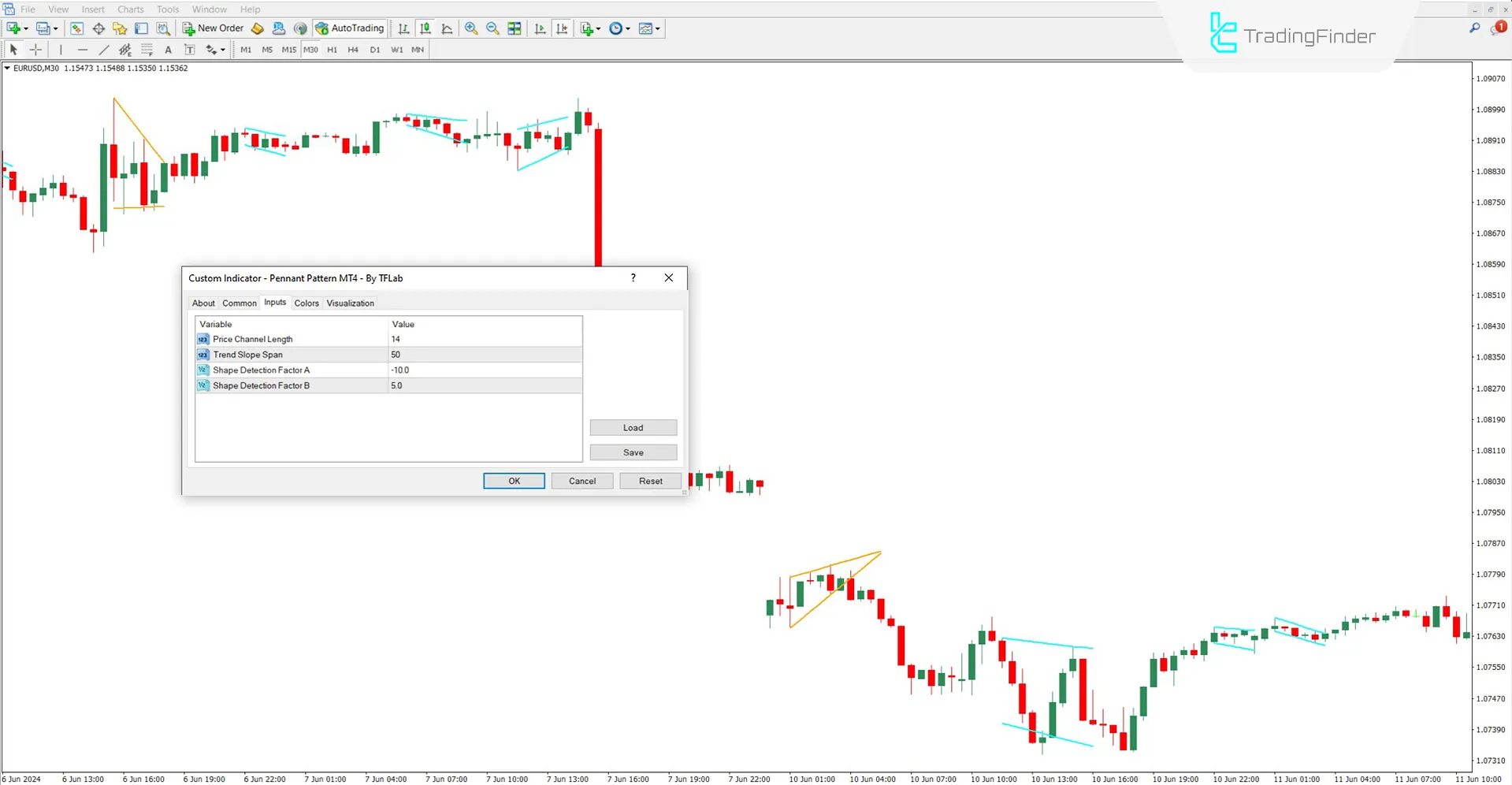Open the Strategy Tester

pyautogui.click(x=164, y=28)
